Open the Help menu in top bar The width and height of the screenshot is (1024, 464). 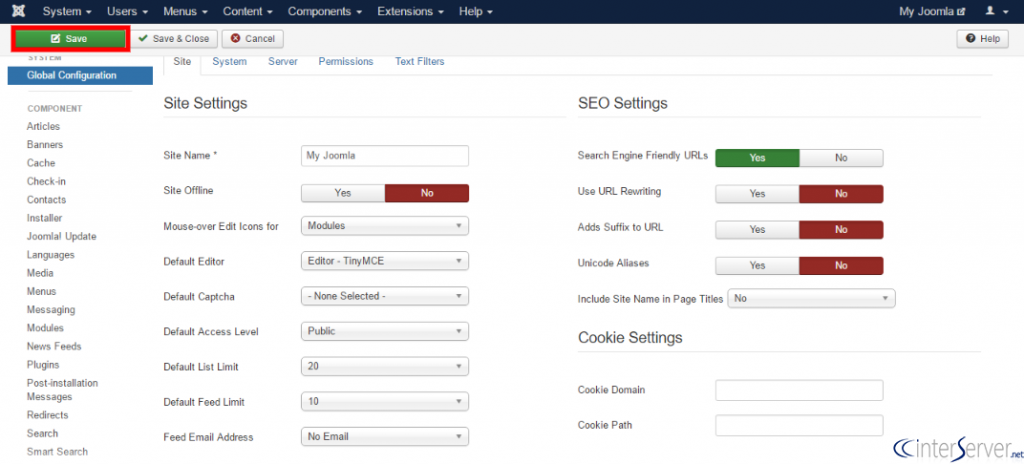click(475, 11)
